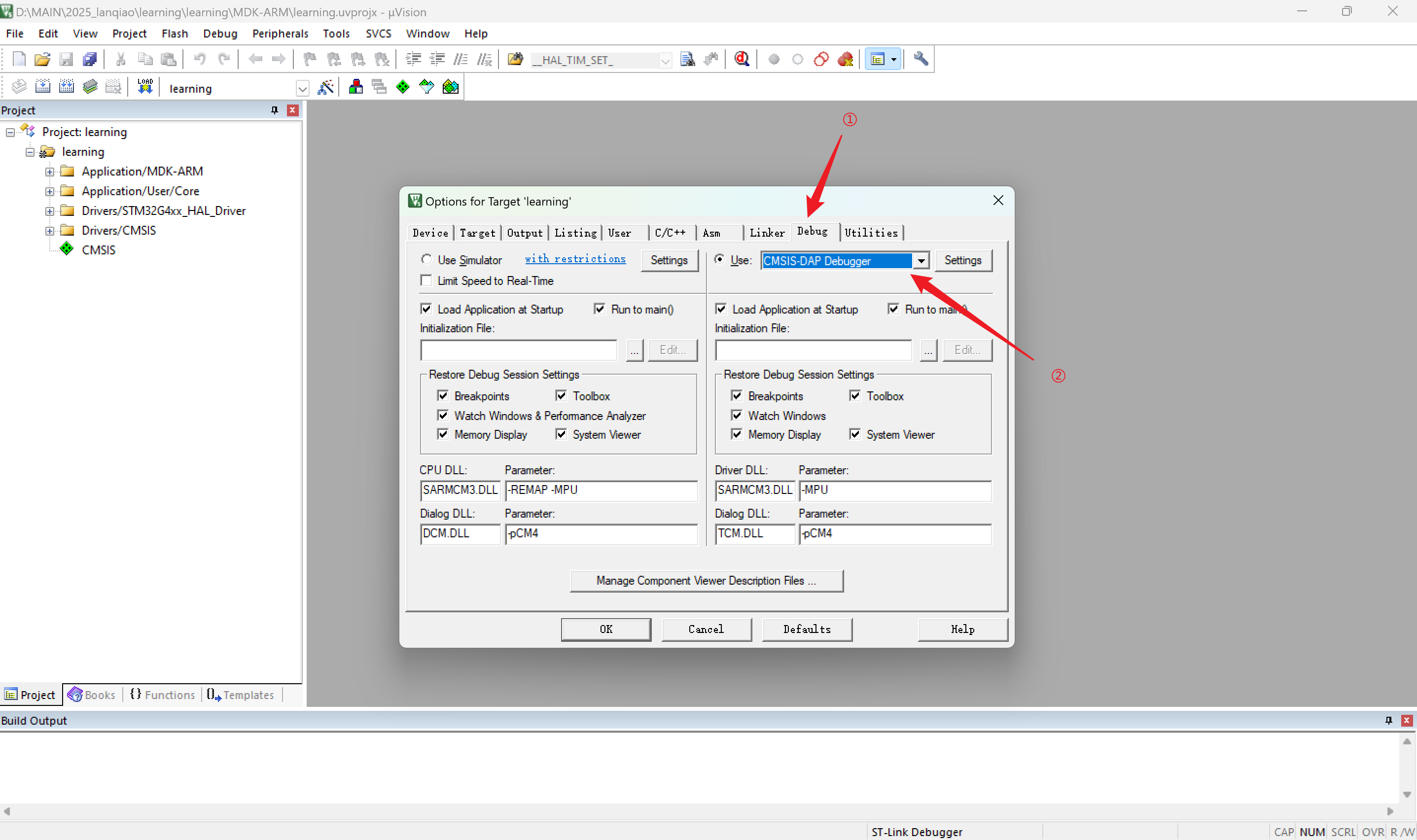This screenshot has height=840, width=1417.
Task: Uncheck Watch Windows & Performance Analyzer
Action: pos(443,416)
